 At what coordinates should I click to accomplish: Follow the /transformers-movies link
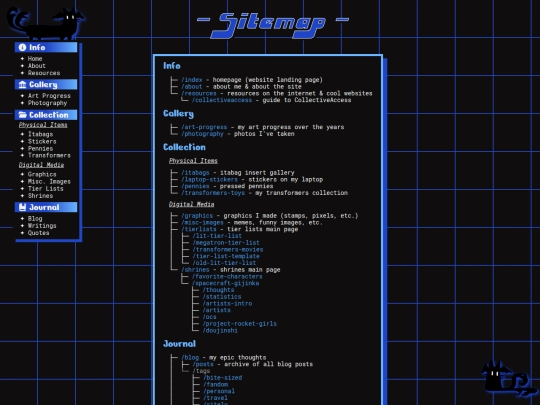point(227,250)
